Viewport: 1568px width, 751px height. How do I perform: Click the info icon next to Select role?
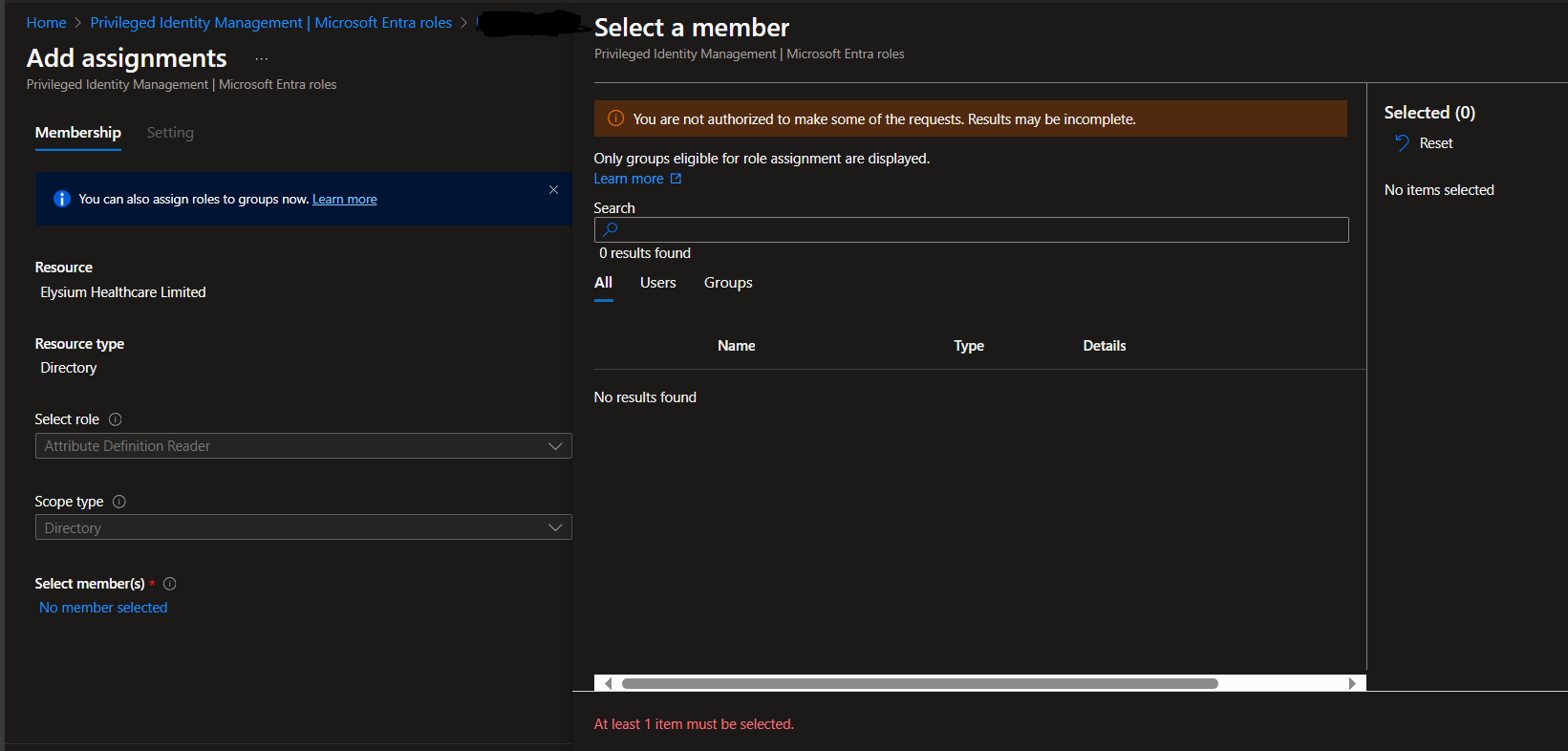click(116, 419)
